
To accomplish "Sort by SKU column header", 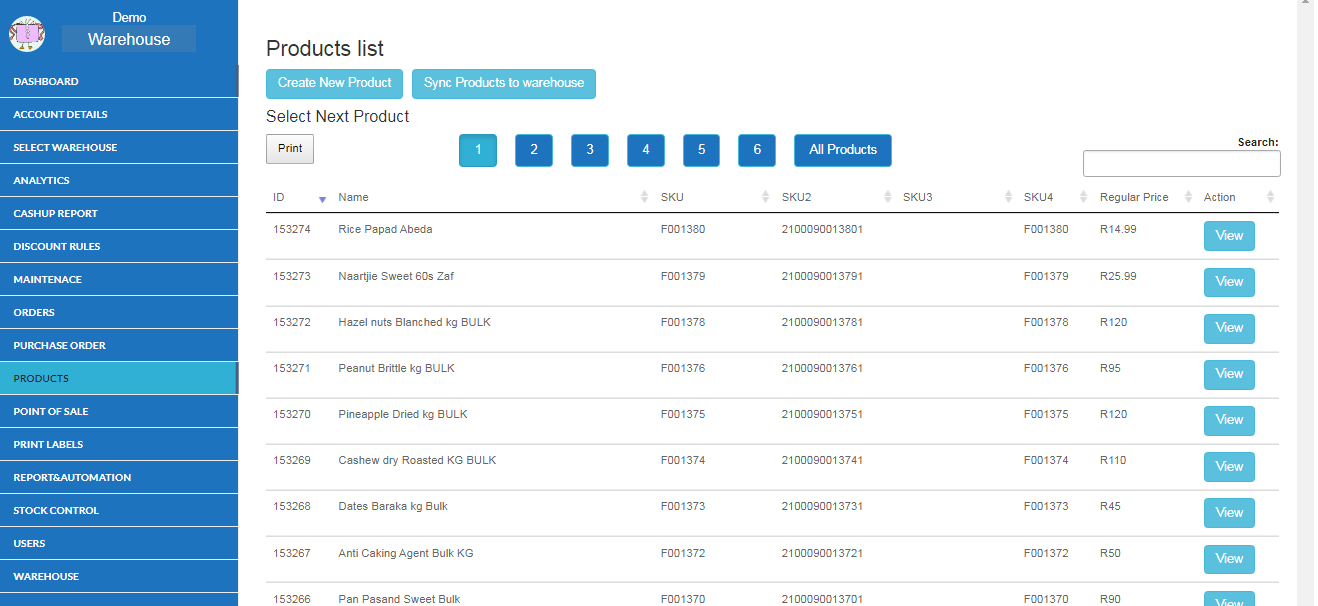I will [x=672, y=197].
